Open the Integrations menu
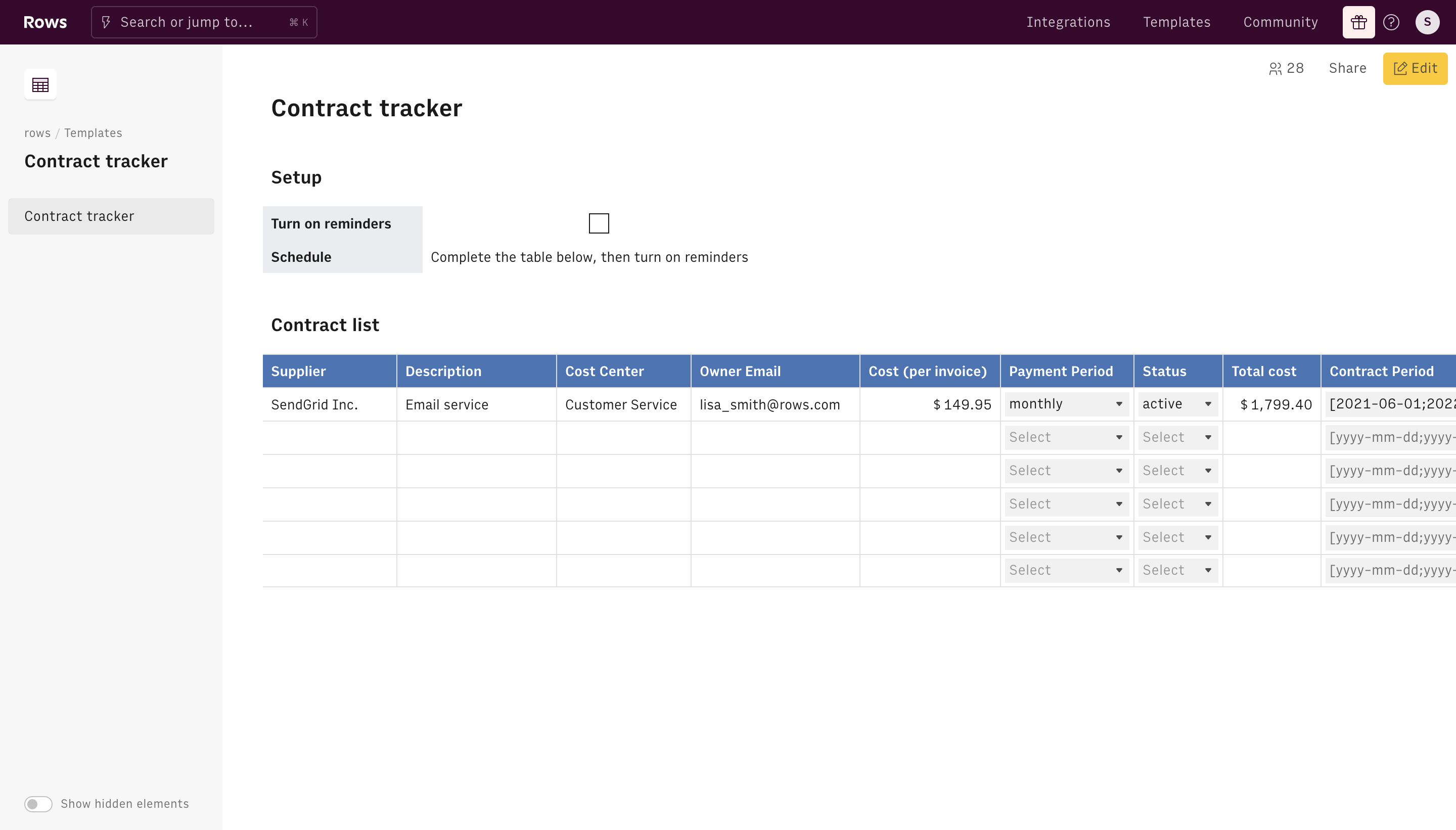The image size is (1456, 830). [x=1068, y=22]
